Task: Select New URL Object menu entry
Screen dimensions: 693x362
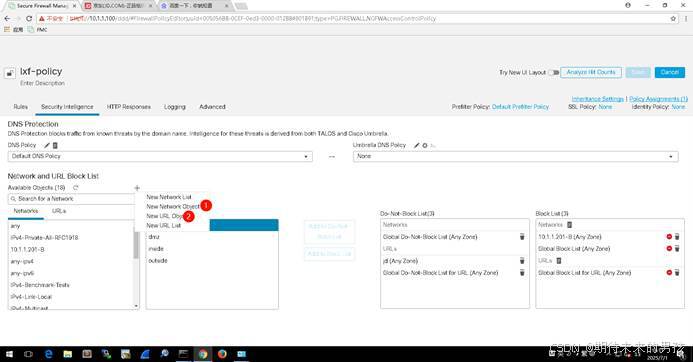Action: pos(165,216)
